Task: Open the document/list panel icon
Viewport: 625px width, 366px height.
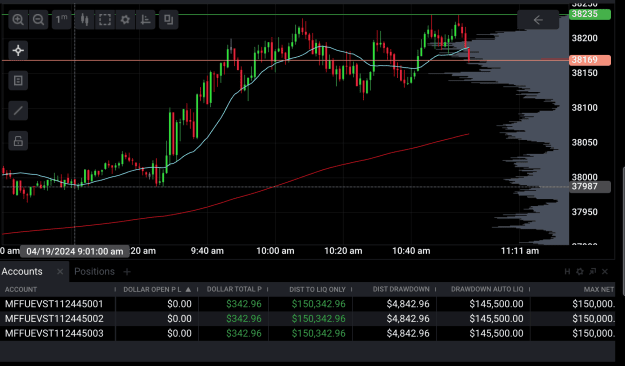Action: [x=18, y=81]
